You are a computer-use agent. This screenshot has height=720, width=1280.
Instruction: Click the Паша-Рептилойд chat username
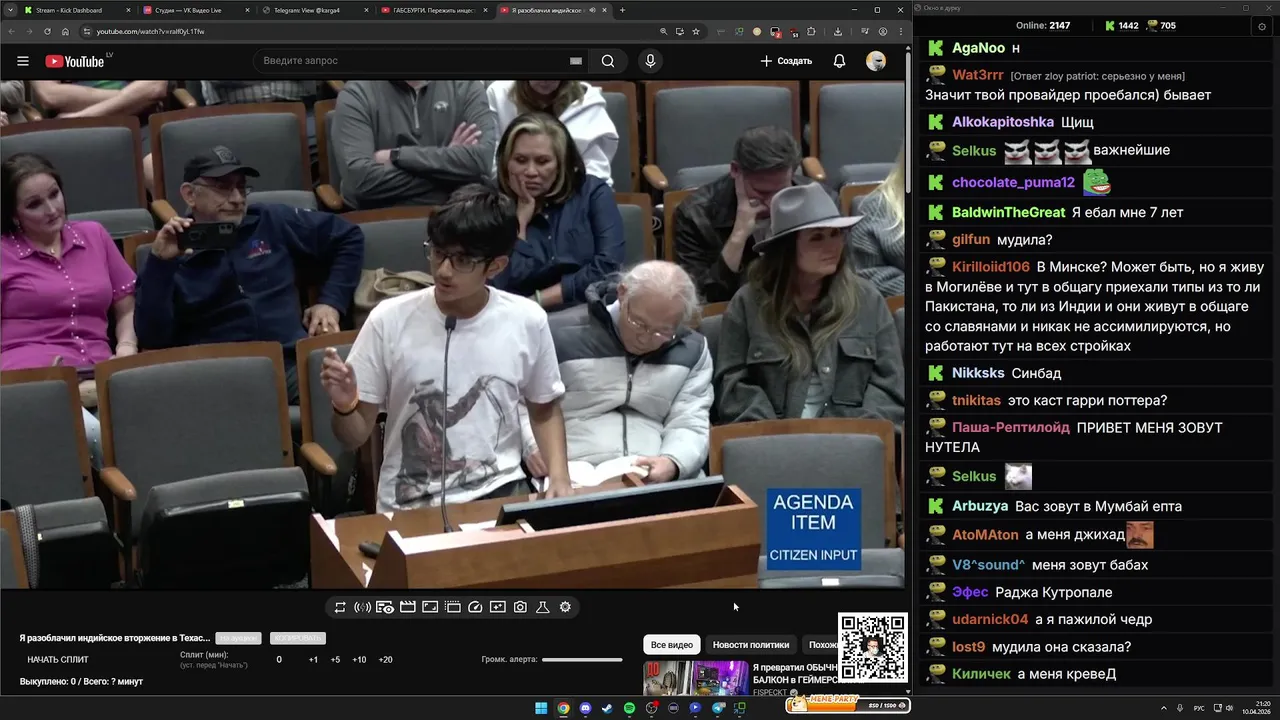coord(1011,428)
